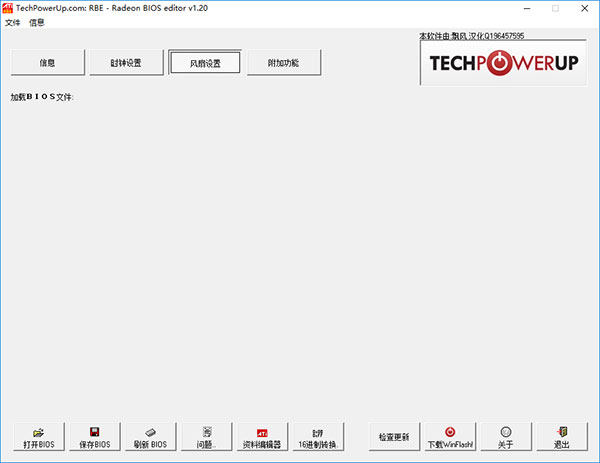Switch to the 时钟设置 tab
Screen dimensions: 600x463
[126, 62]
